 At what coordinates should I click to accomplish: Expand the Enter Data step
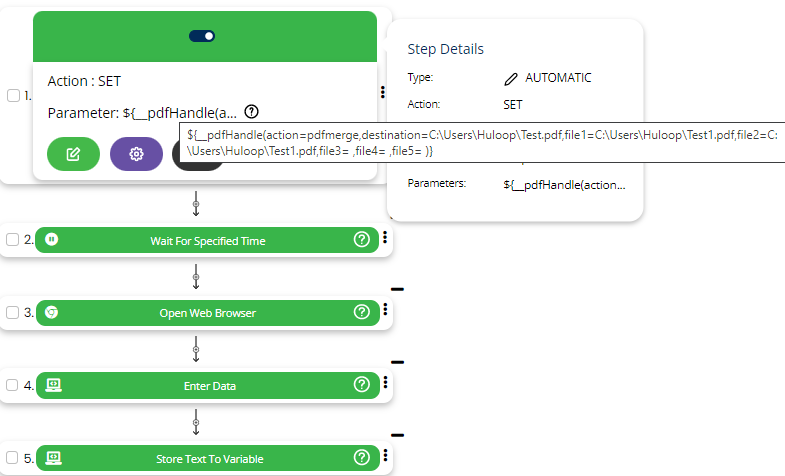pyautogui.click(x=209, y=385)
